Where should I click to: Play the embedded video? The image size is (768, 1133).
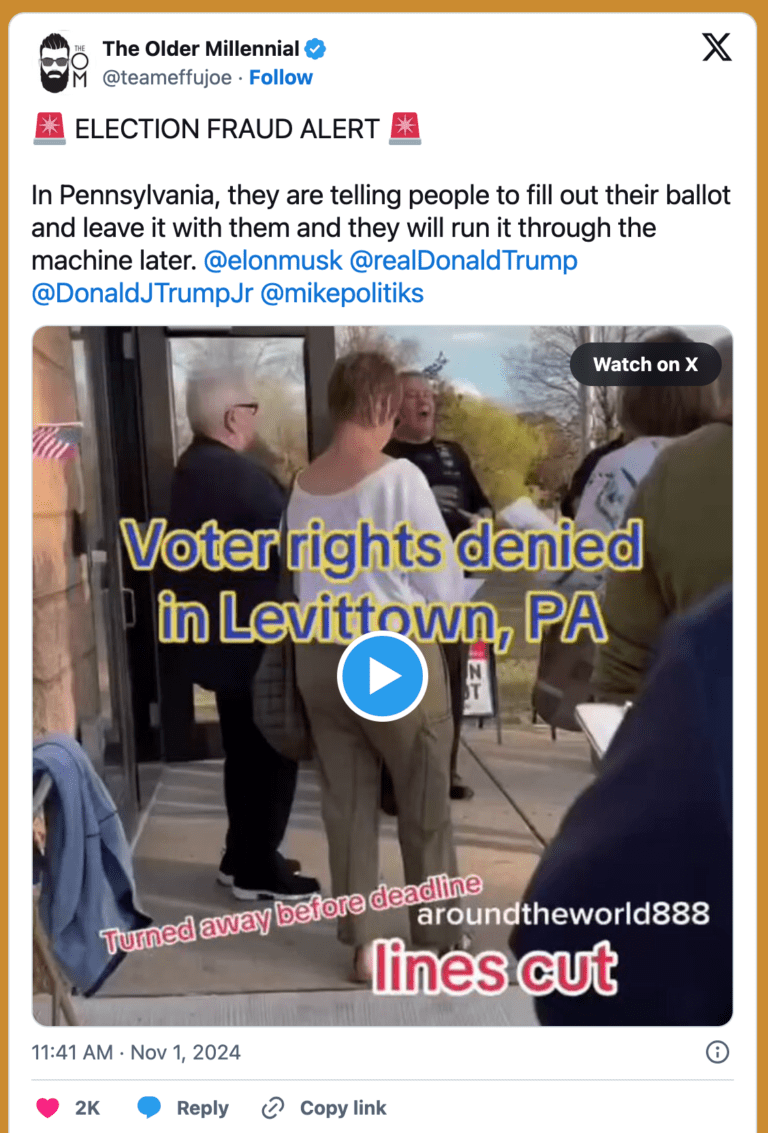coord(382,676)
